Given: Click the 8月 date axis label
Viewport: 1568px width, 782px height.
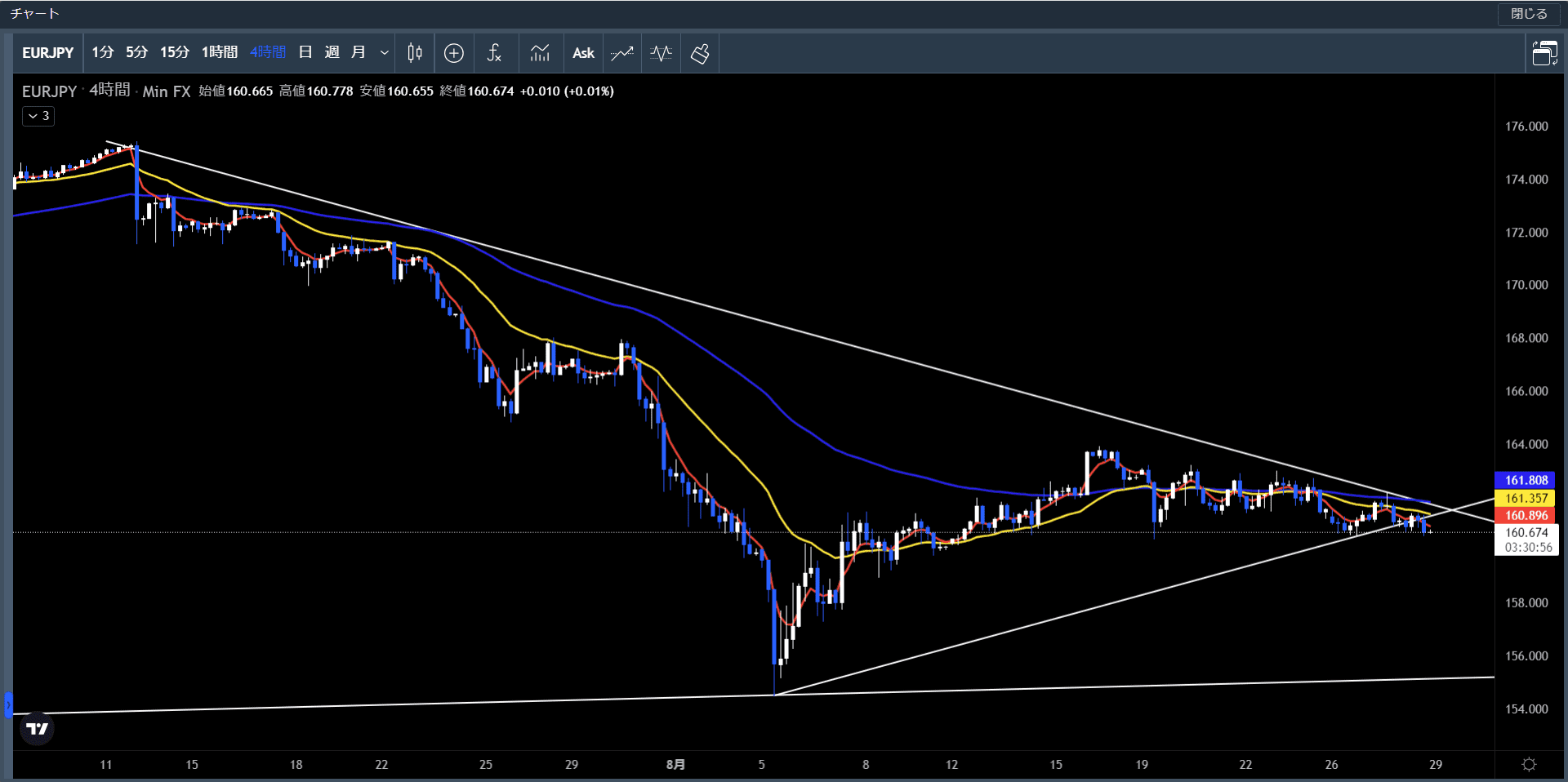Looking at the screenshot, I should [x=675, y=765].
